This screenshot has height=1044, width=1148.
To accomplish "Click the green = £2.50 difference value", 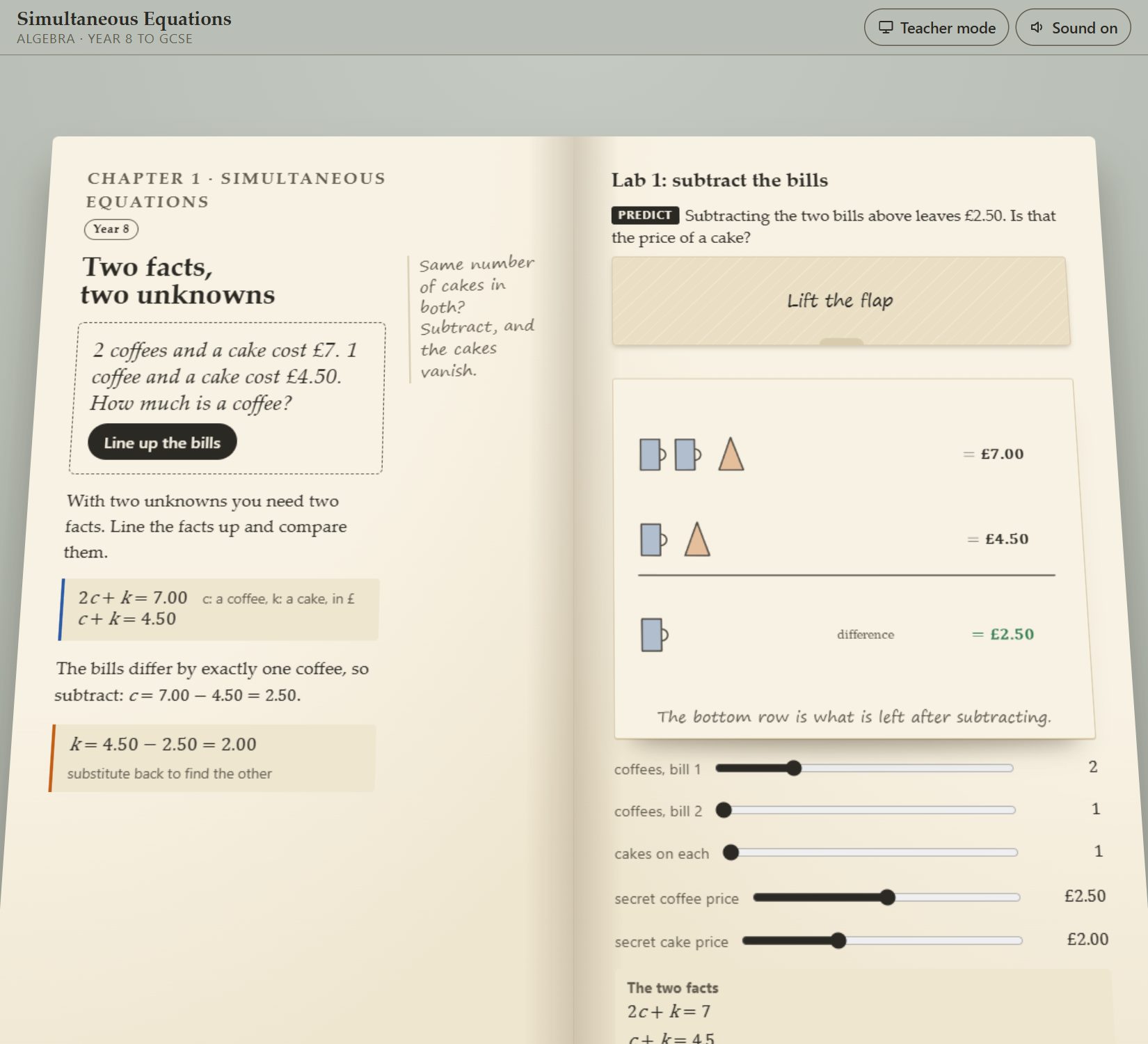I will coord(1003,634).
